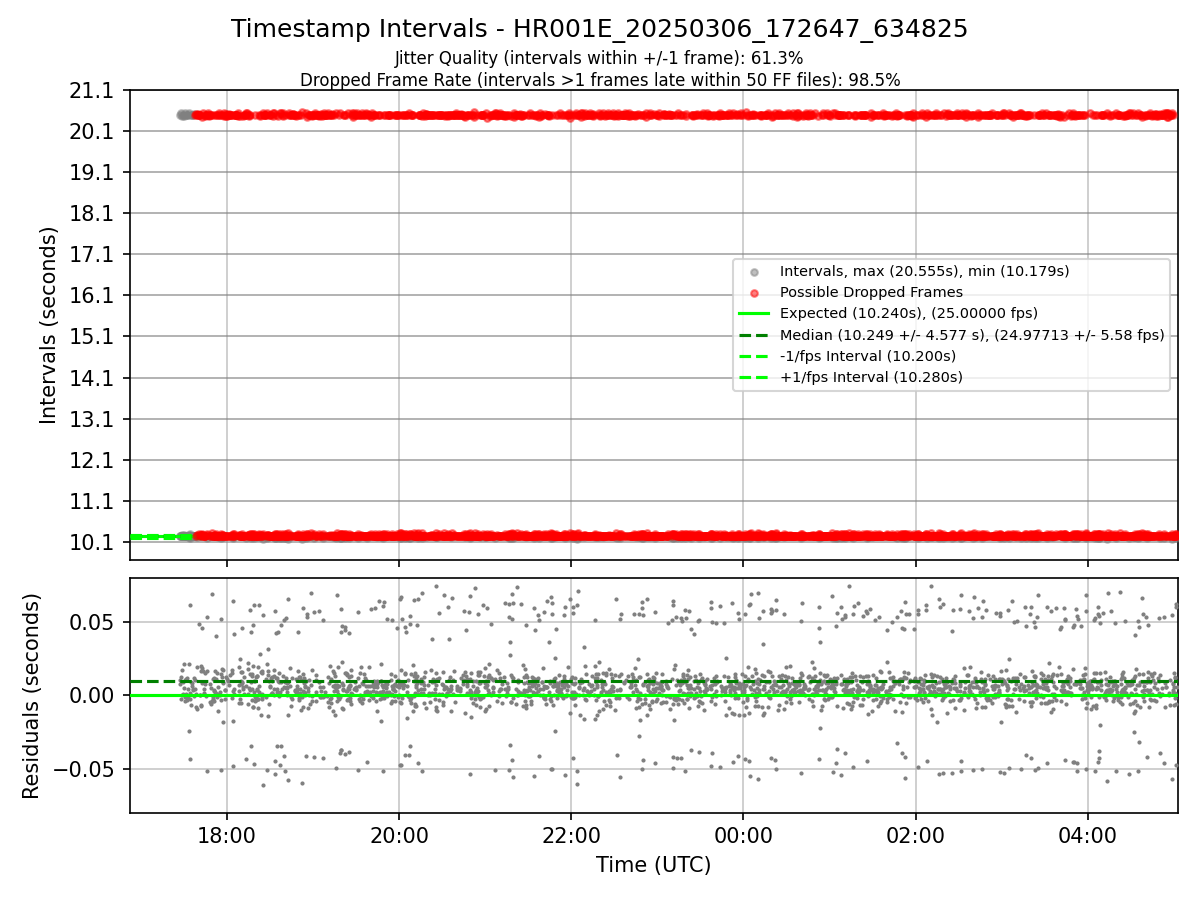Click the x-axis tick label '00:00'
Viewport: 1200px width, 900px height.
pos(743,834)
